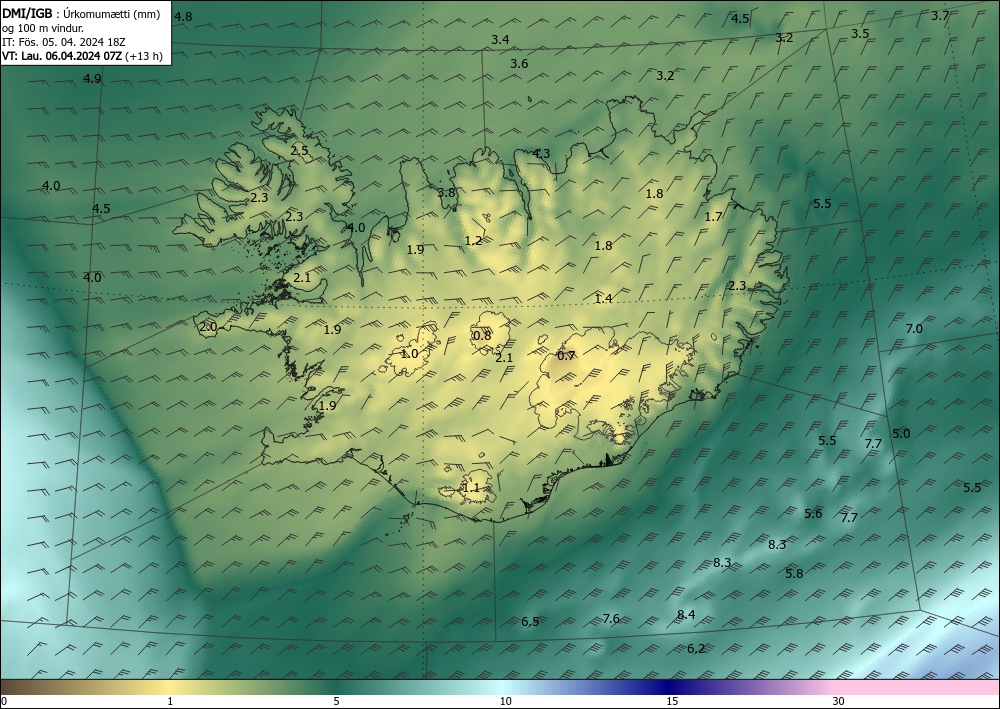The width and height of the screenshot is (1000, 709).
Task: Click the 7.6 value near the bottom
Action: (611, 619)
